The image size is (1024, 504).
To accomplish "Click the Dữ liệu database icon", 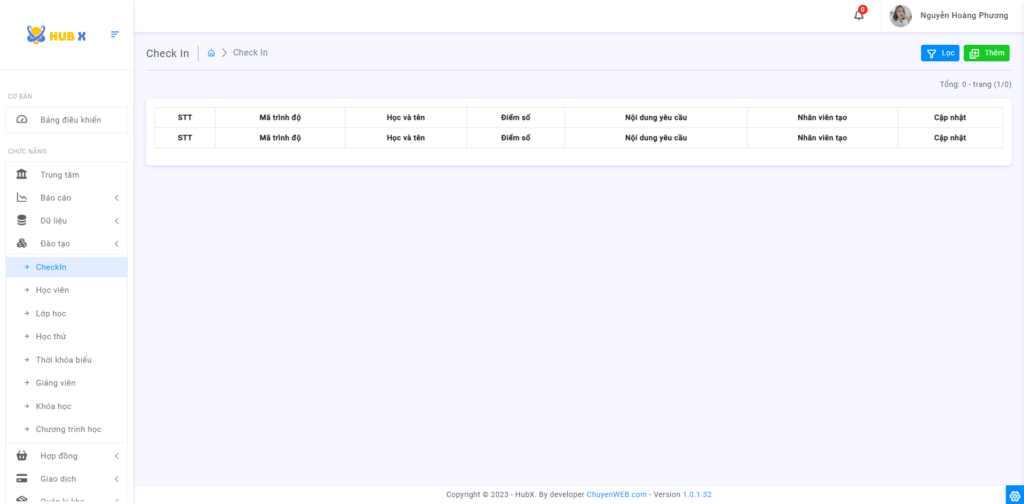I will coord(22,221).
